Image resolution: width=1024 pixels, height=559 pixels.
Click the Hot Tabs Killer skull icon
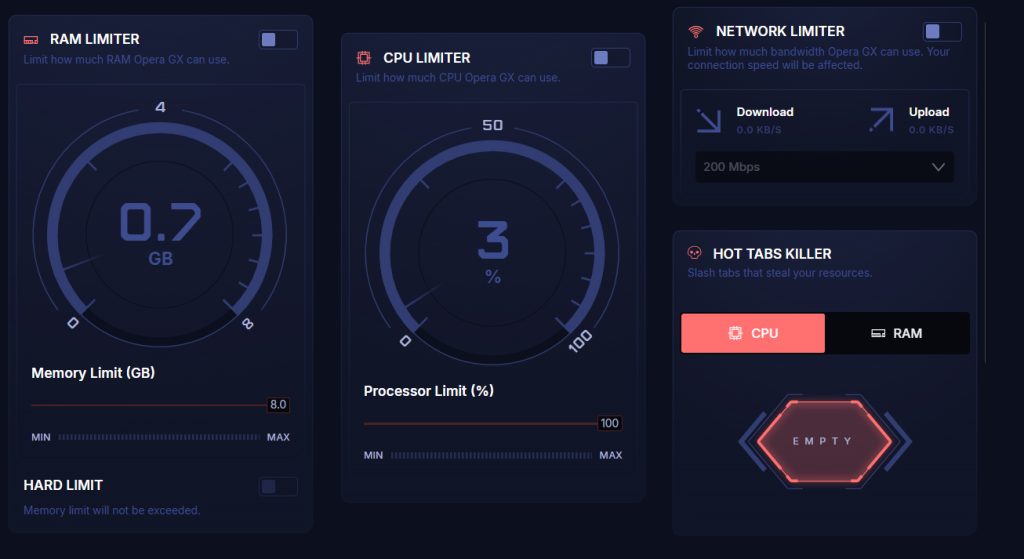pyautogui.click(x=694, y=253)
